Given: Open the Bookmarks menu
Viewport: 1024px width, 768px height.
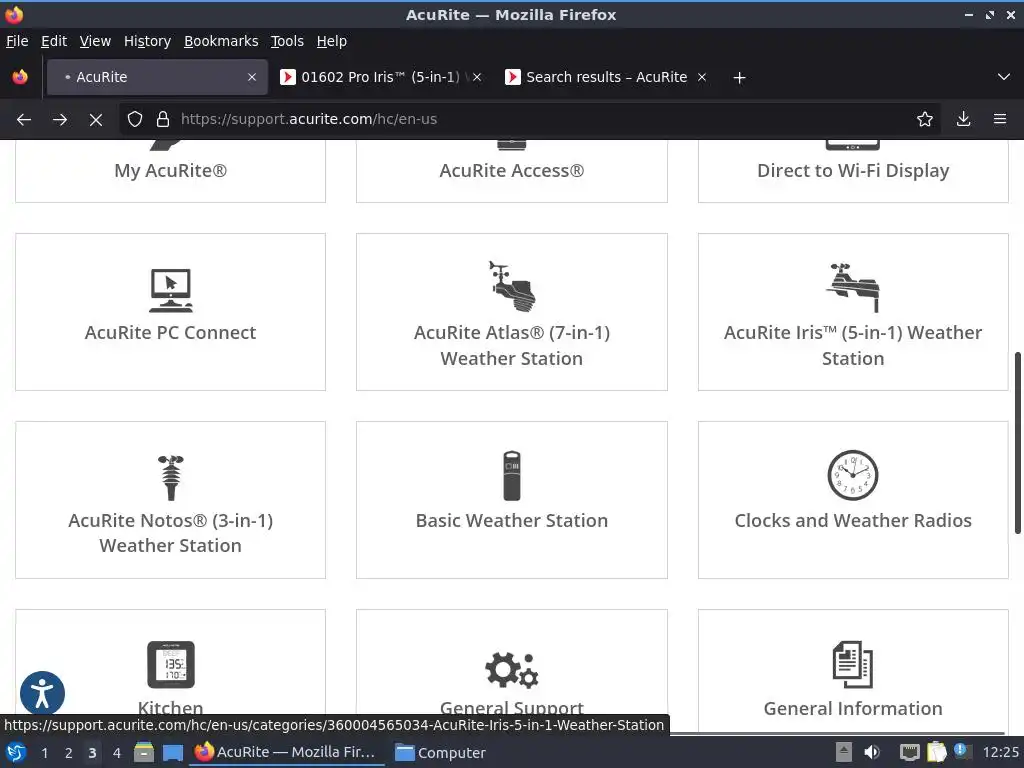Looking at the screenshot, I should tap(221, 41).
